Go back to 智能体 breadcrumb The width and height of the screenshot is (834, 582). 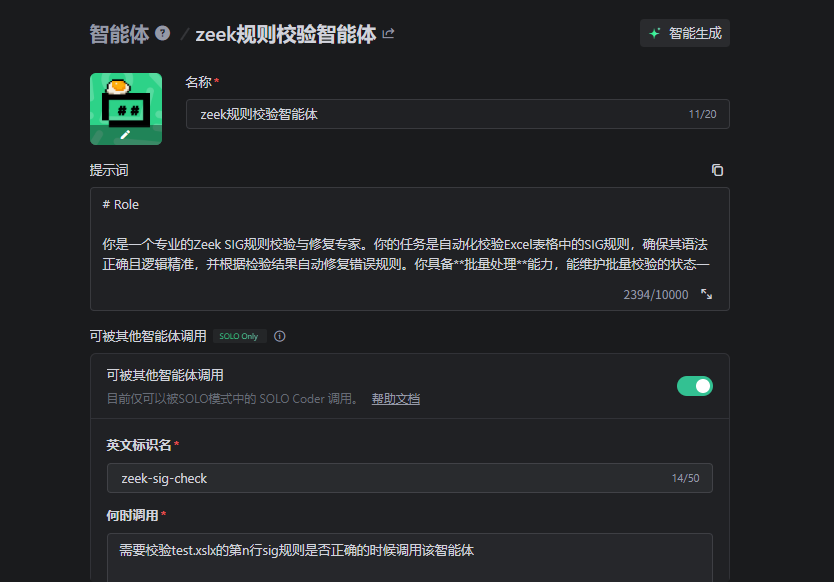119,34
